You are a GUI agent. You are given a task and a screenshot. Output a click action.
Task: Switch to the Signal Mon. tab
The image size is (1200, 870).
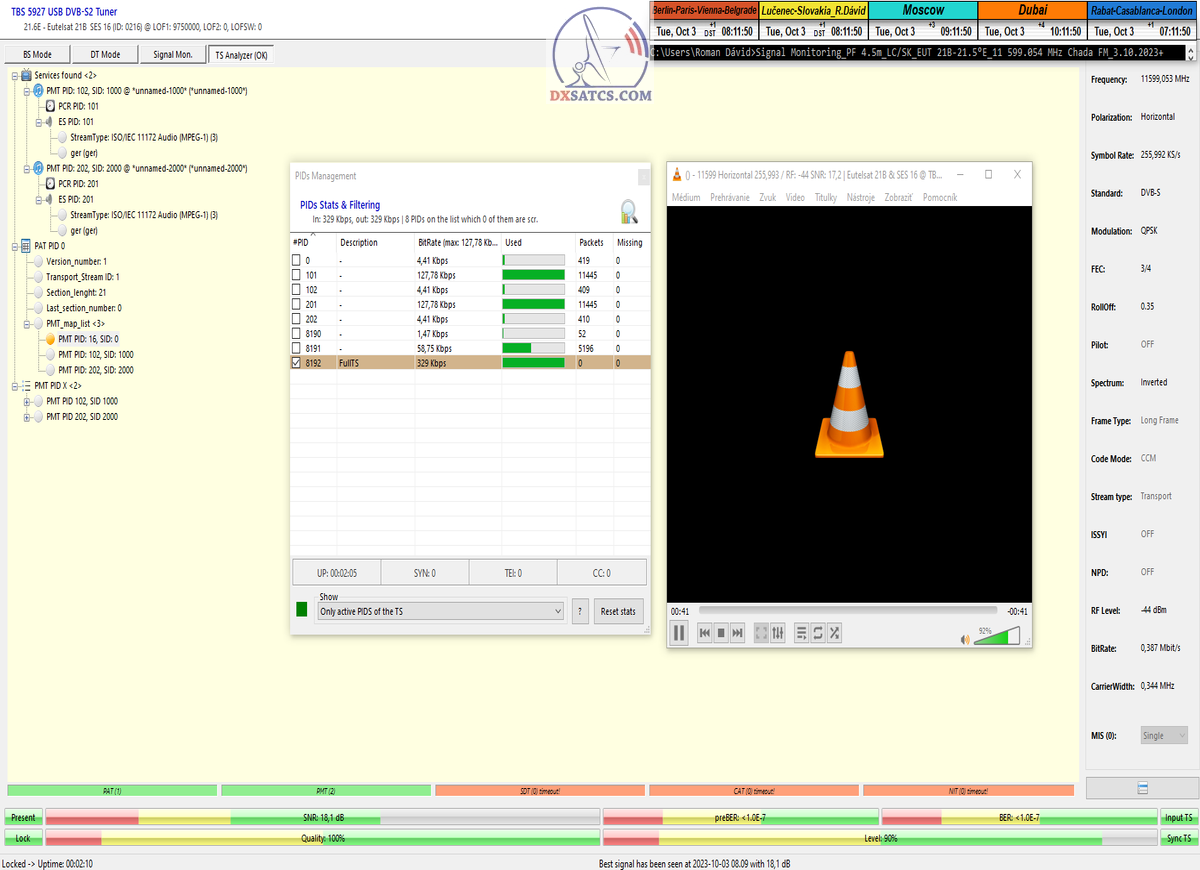tap(173, 55)
